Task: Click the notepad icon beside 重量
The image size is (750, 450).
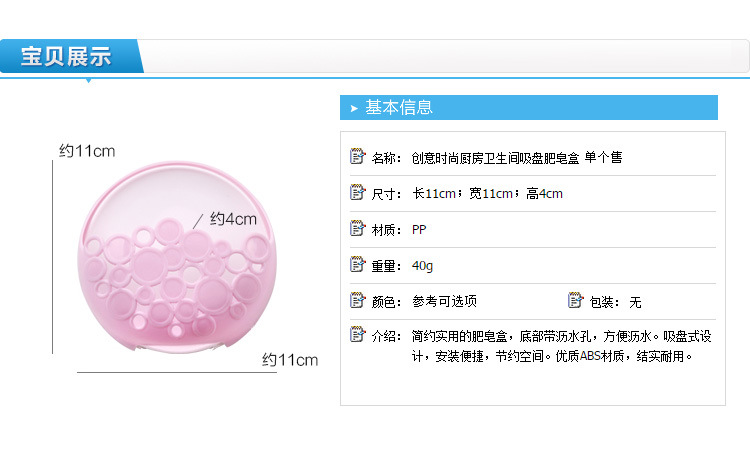Action: (358, 265)
